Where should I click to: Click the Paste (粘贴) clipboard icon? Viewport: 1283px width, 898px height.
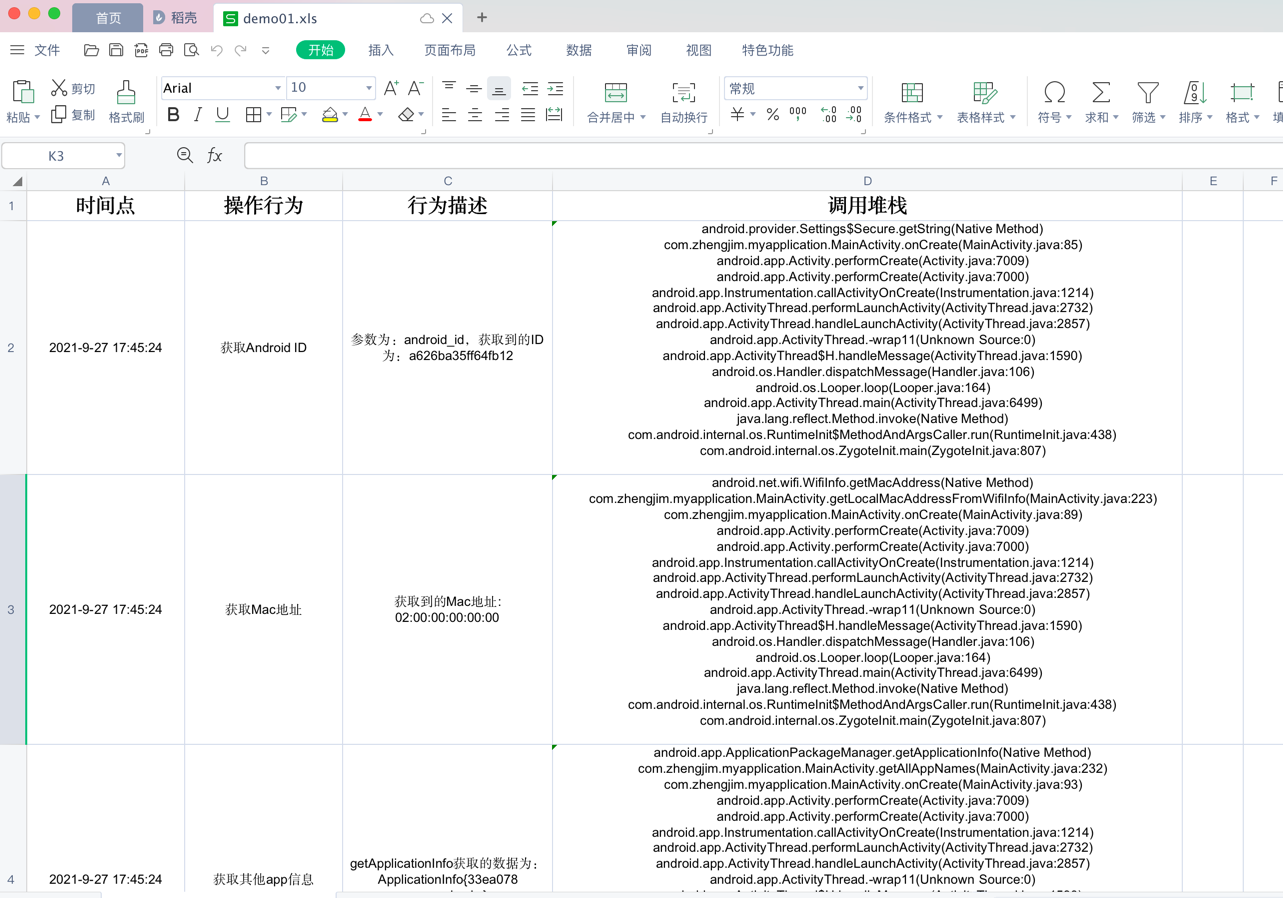(x=22, y=92)
